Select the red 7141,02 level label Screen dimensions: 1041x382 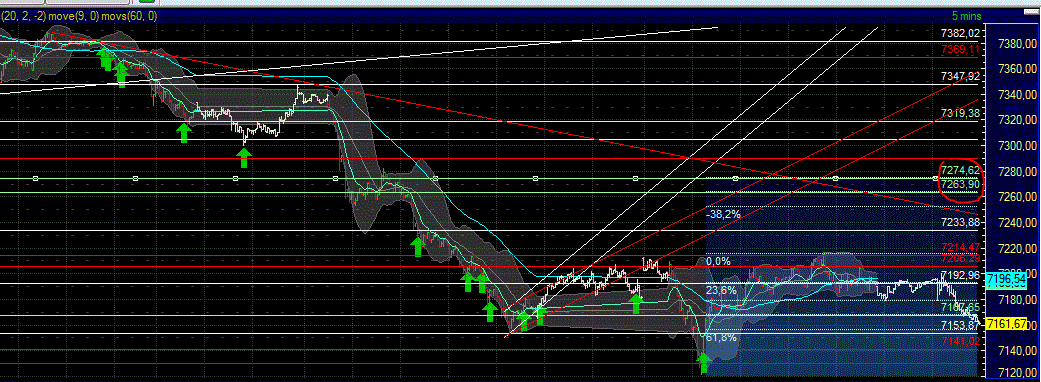(961, 341)
